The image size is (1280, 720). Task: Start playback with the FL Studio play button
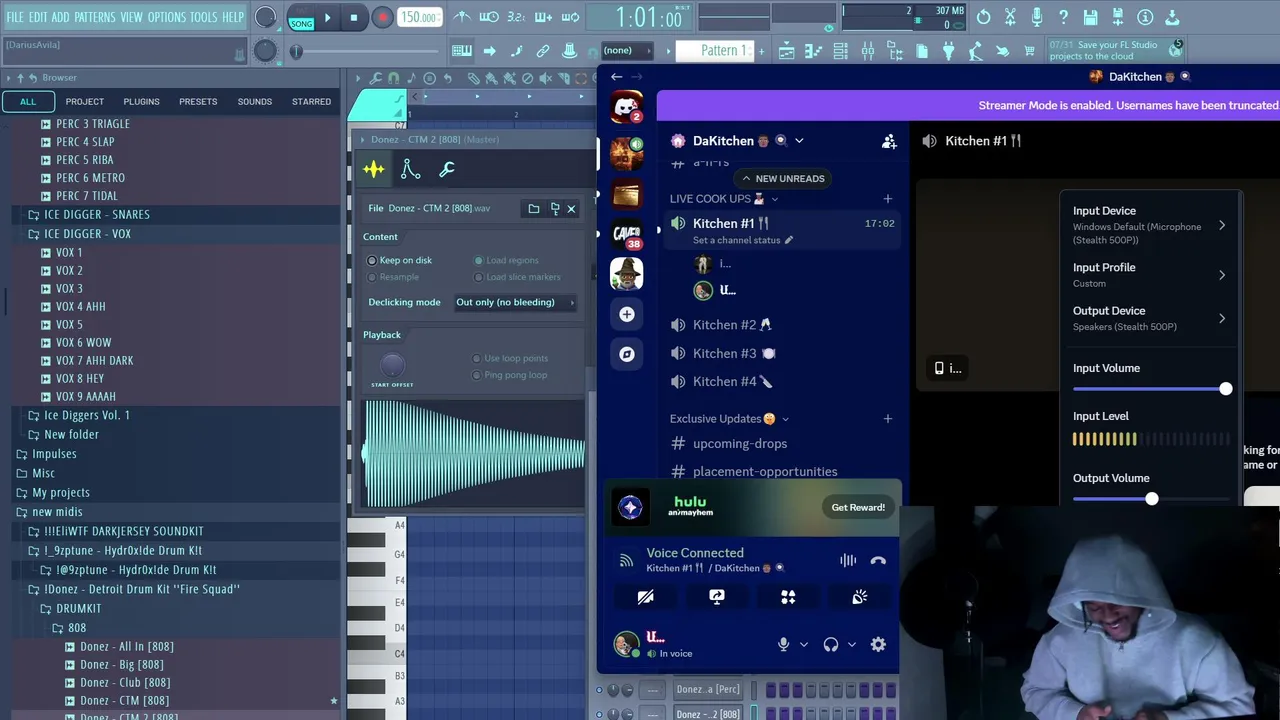pos(327,18)
